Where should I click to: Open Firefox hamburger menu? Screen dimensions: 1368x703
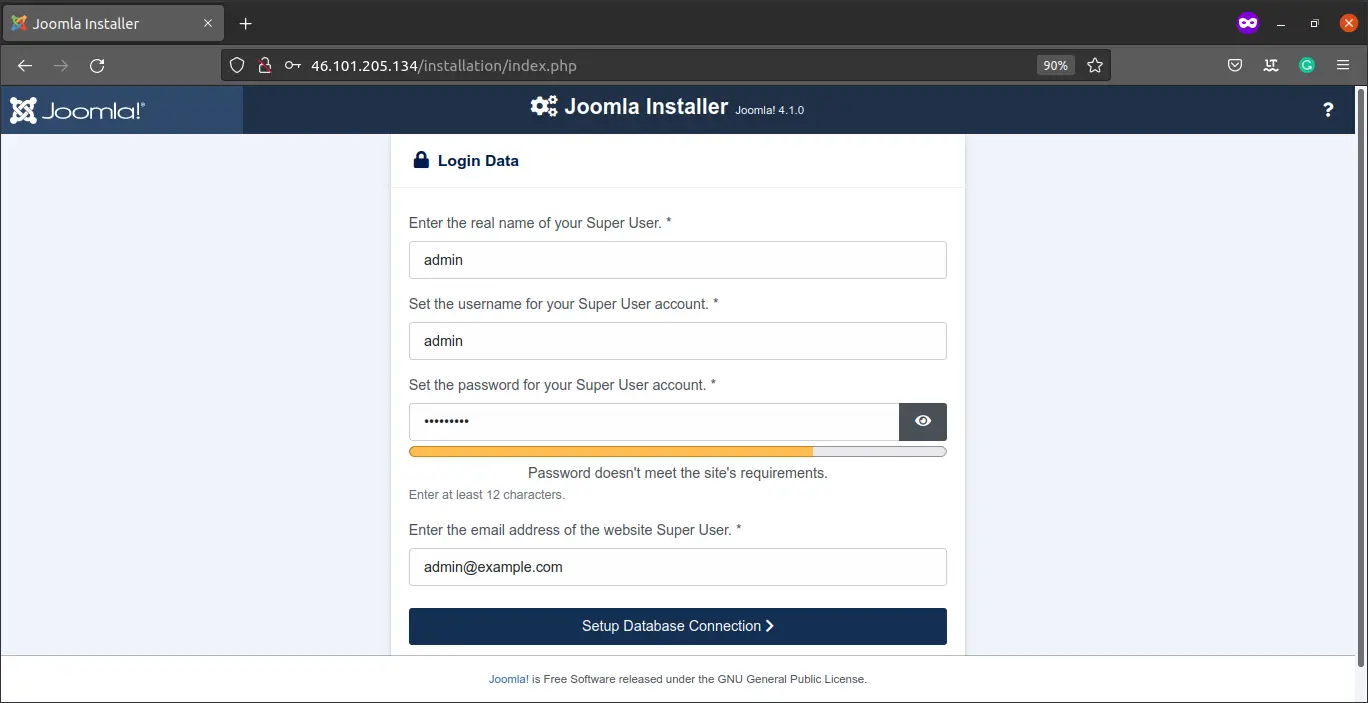coord(1343,66)
